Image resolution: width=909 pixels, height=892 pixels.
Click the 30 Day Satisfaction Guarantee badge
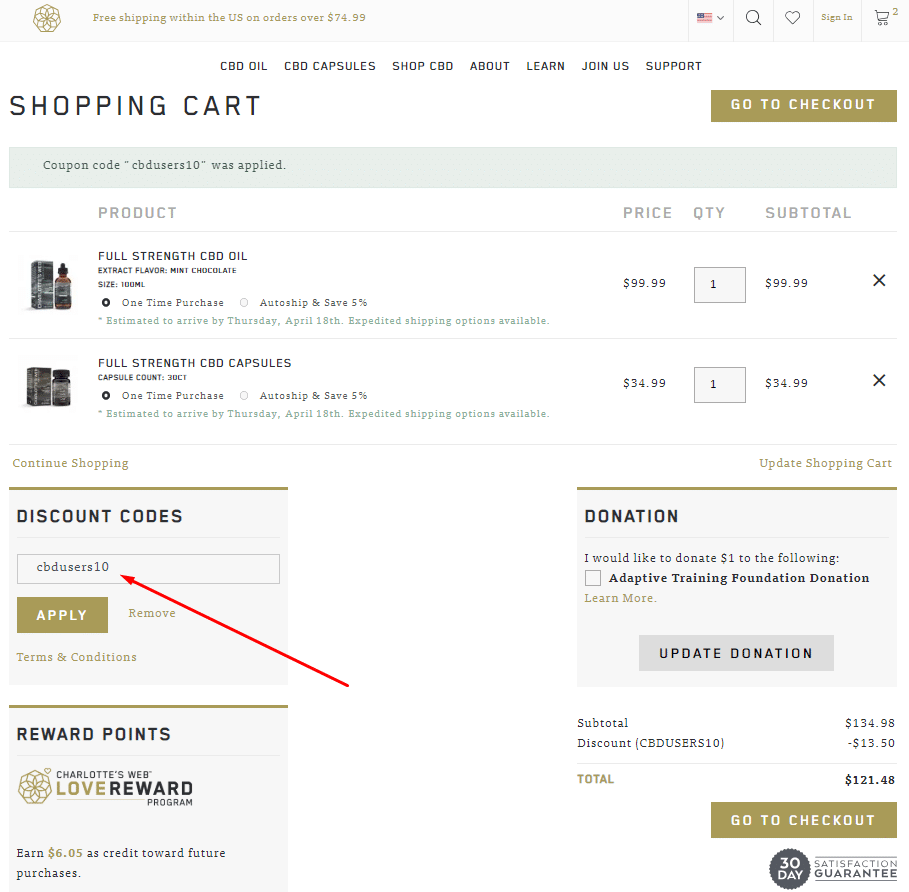pos(832,869)
